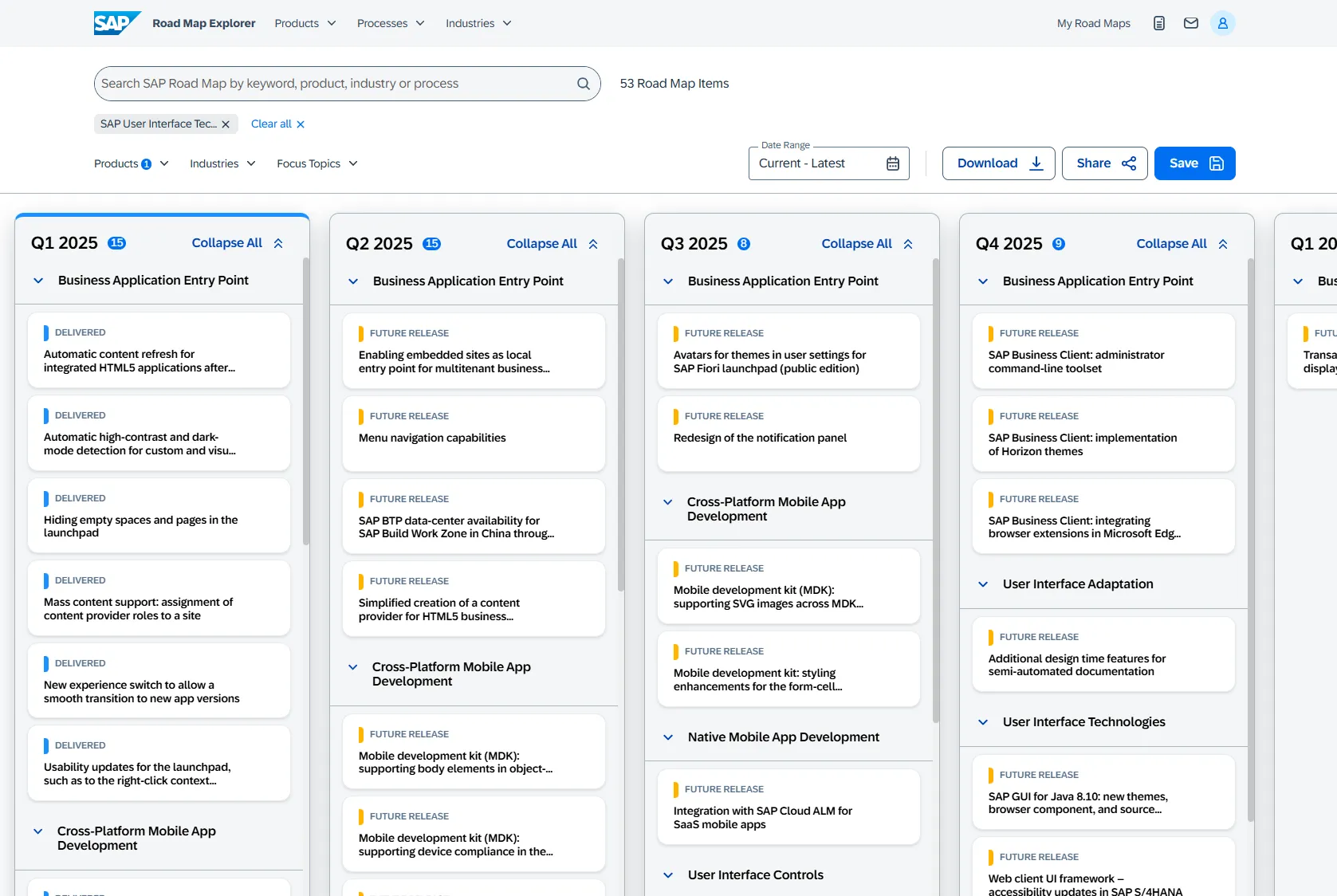Remove the SAP User Interface Tec... filter chip

(x=226, y=124)
